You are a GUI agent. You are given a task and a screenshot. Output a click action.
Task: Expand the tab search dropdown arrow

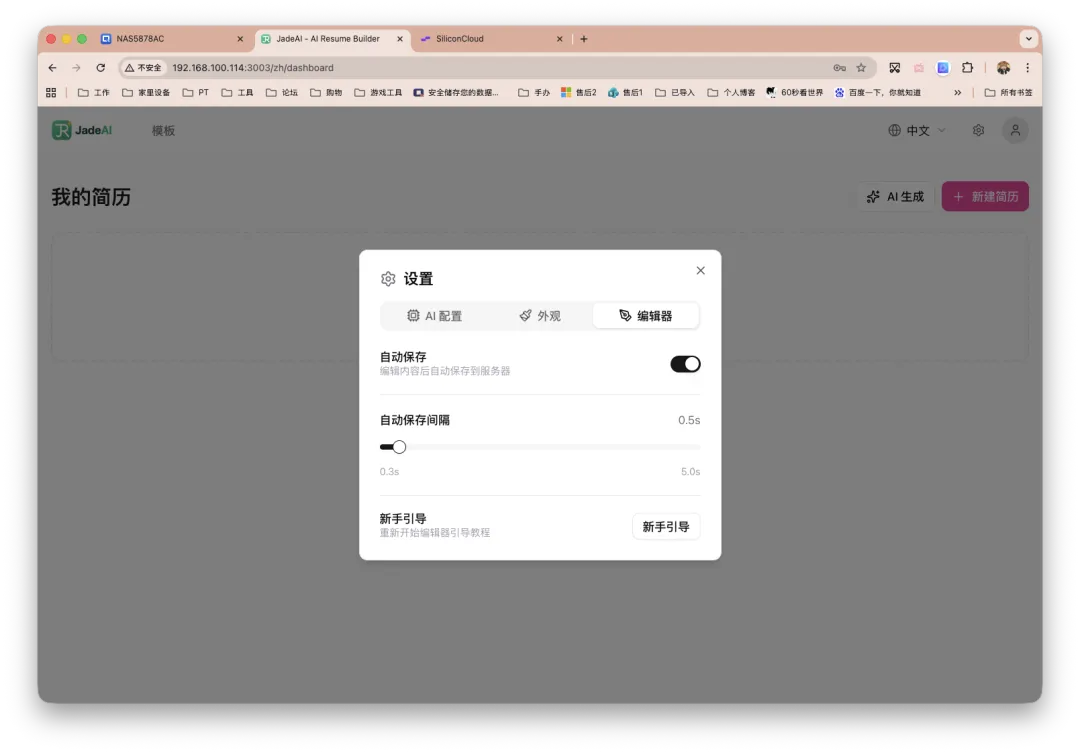[x=1028, y=39]
